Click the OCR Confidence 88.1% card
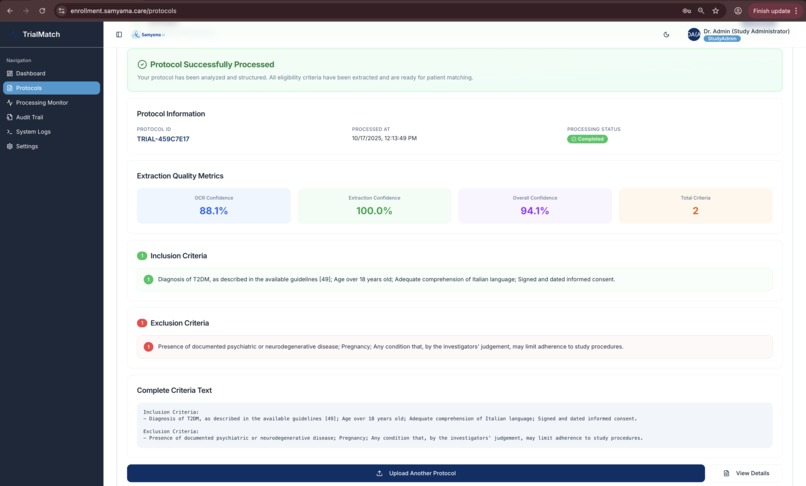This screenshot has width=806, height=486. click(214, 206)
